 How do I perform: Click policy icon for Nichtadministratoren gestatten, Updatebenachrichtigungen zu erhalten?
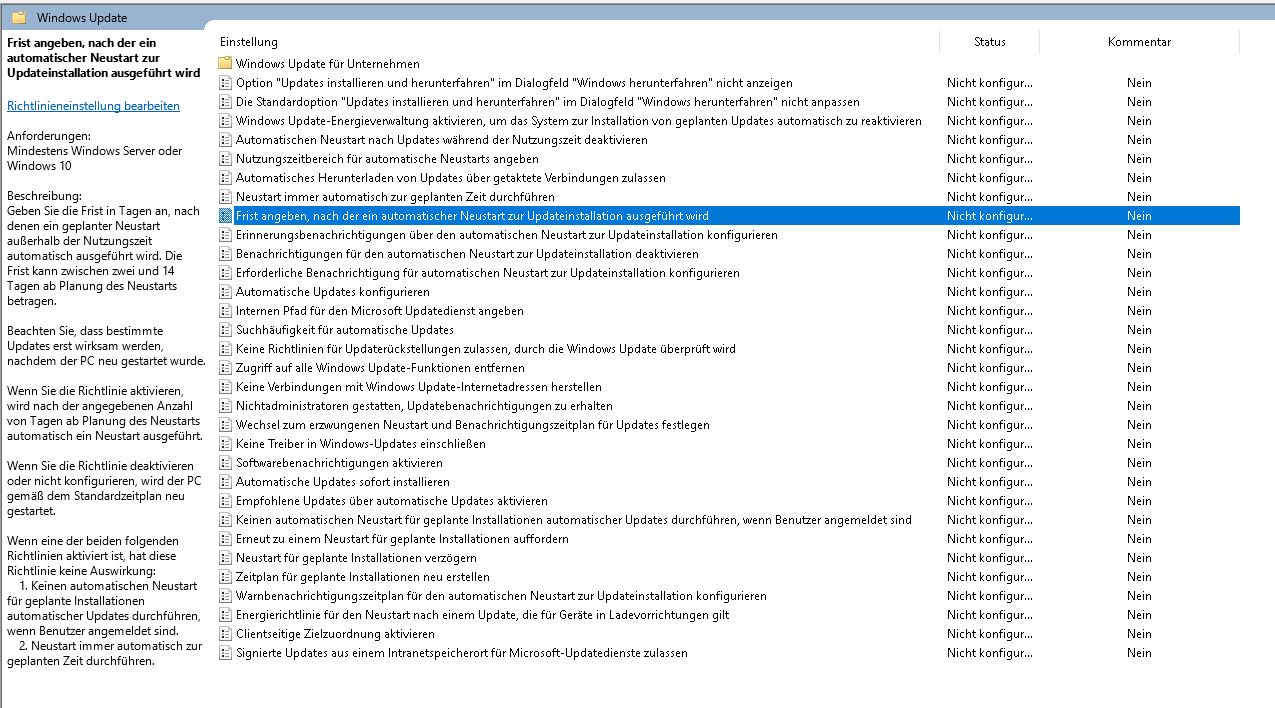(x=225, y=406)
